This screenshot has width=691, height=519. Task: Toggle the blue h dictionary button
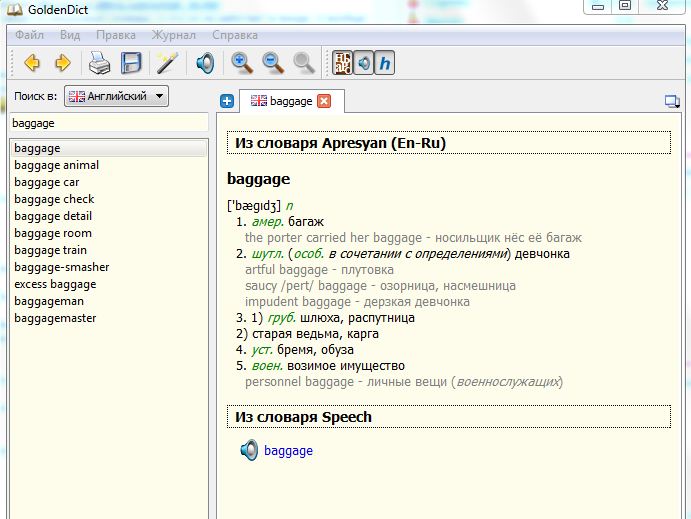[384, 63]
